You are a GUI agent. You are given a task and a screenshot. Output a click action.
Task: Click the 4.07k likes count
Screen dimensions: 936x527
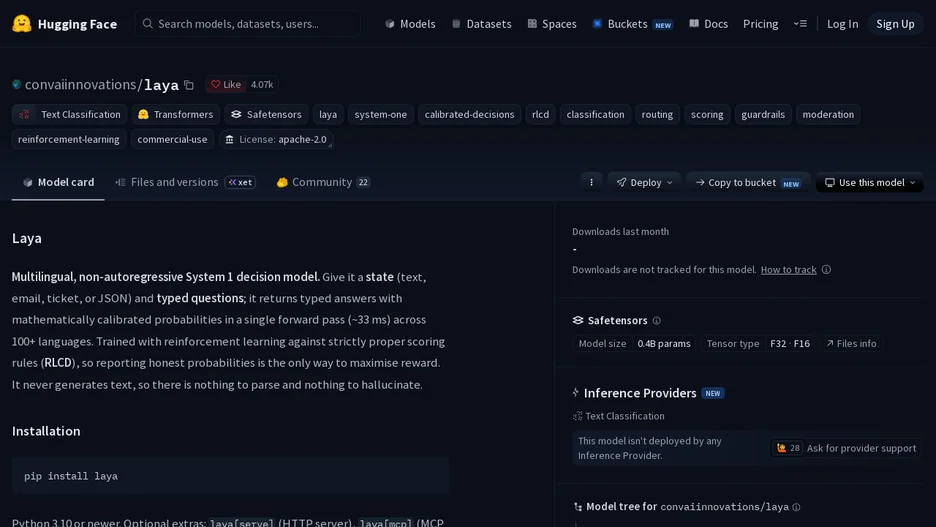(x=262, y=85)
